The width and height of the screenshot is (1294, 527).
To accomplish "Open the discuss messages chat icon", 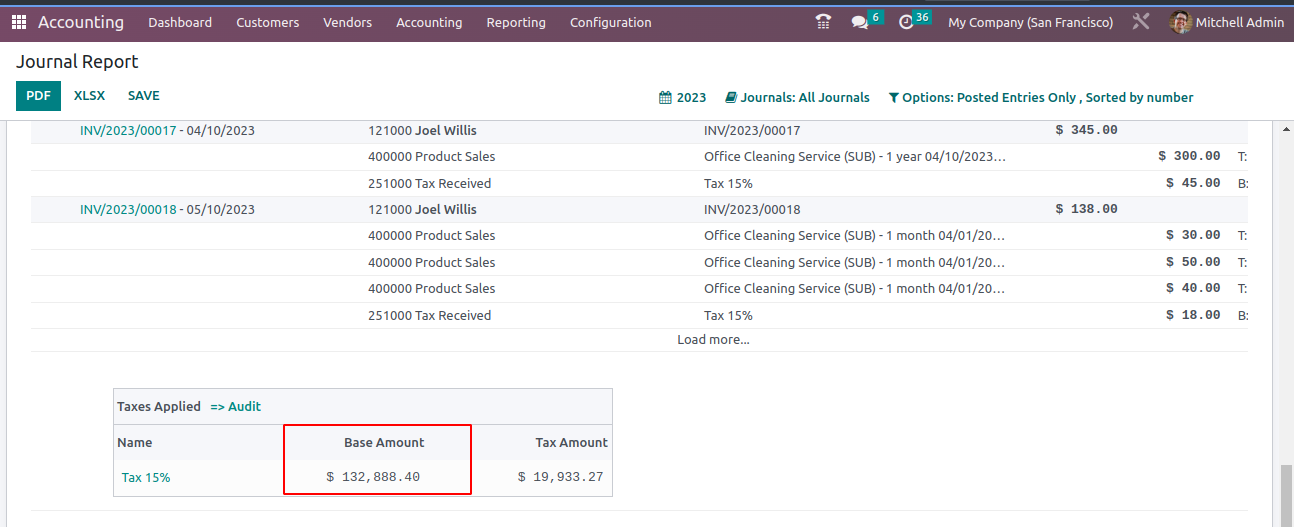I will point(859,22).
